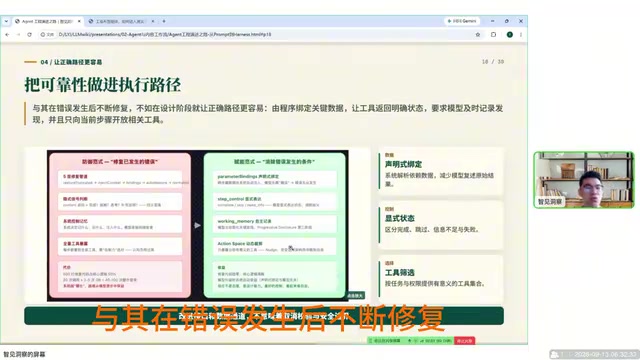
Task: Click the 点击放大 zoom label on the diagram
Action: (x=356, y=295)
